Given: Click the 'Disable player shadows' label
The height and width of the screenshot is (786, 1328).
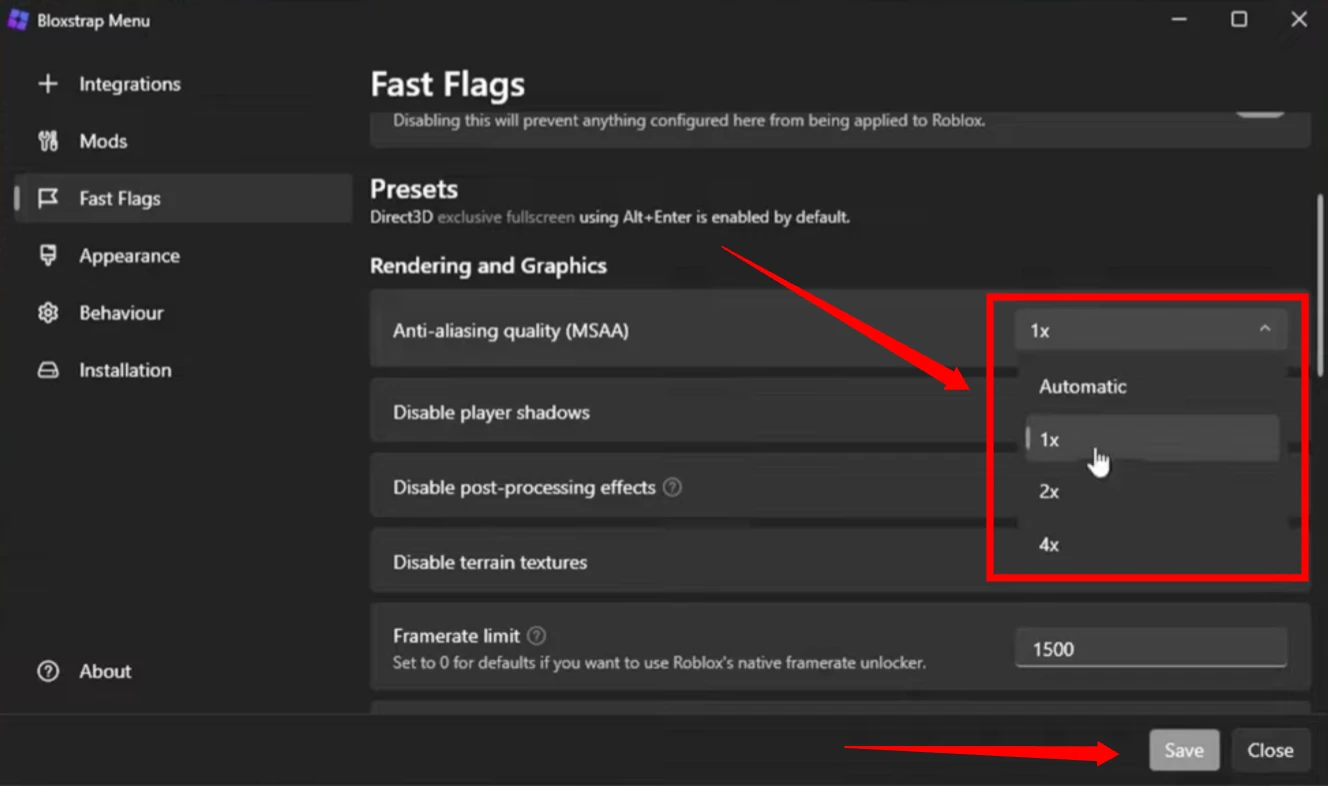Looking at the screenshot, I should point(491,412).
